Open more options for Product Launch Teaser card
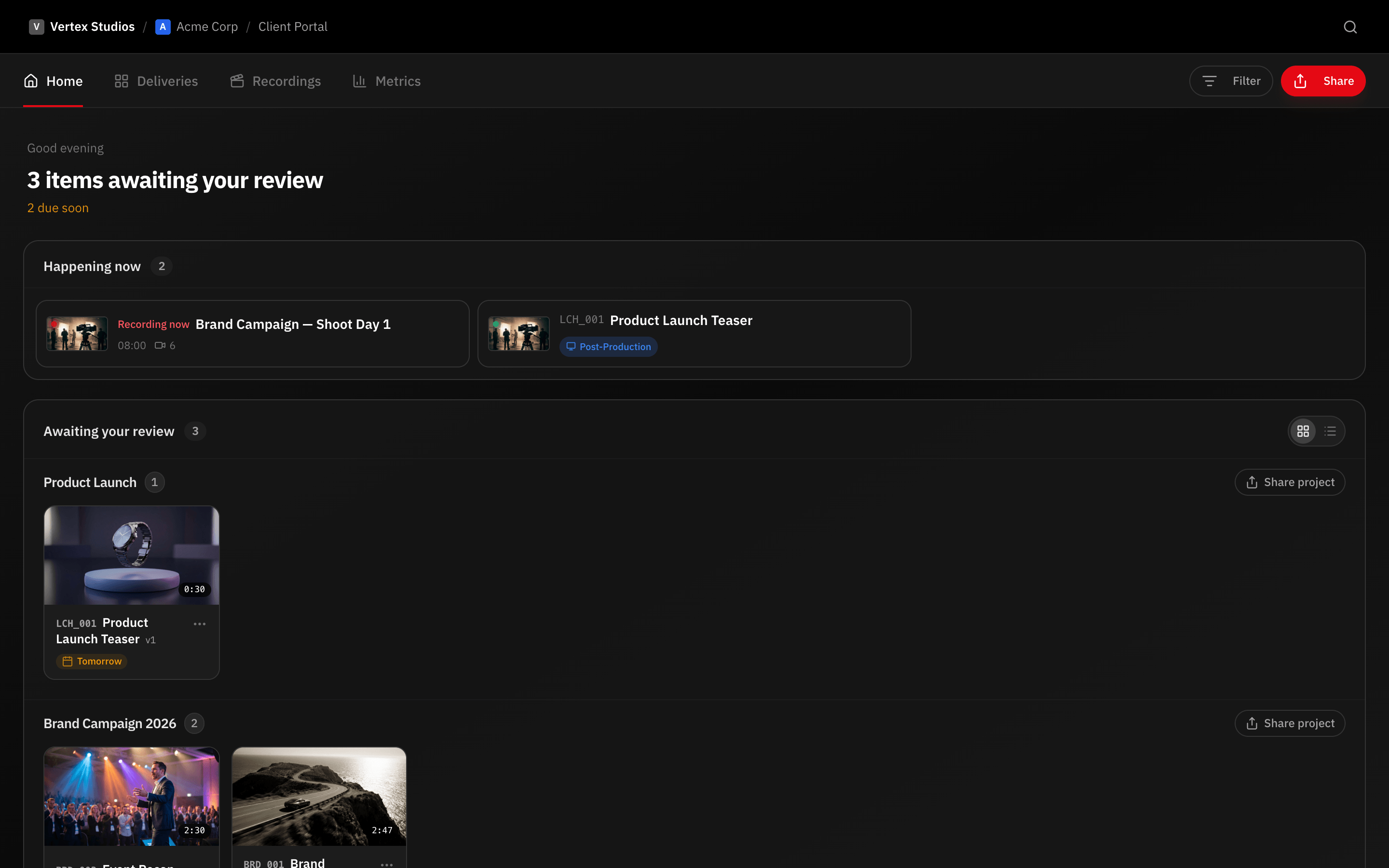Image resolution: width=1389 pixels, height=868 pixels. click(x=200, y=624)
